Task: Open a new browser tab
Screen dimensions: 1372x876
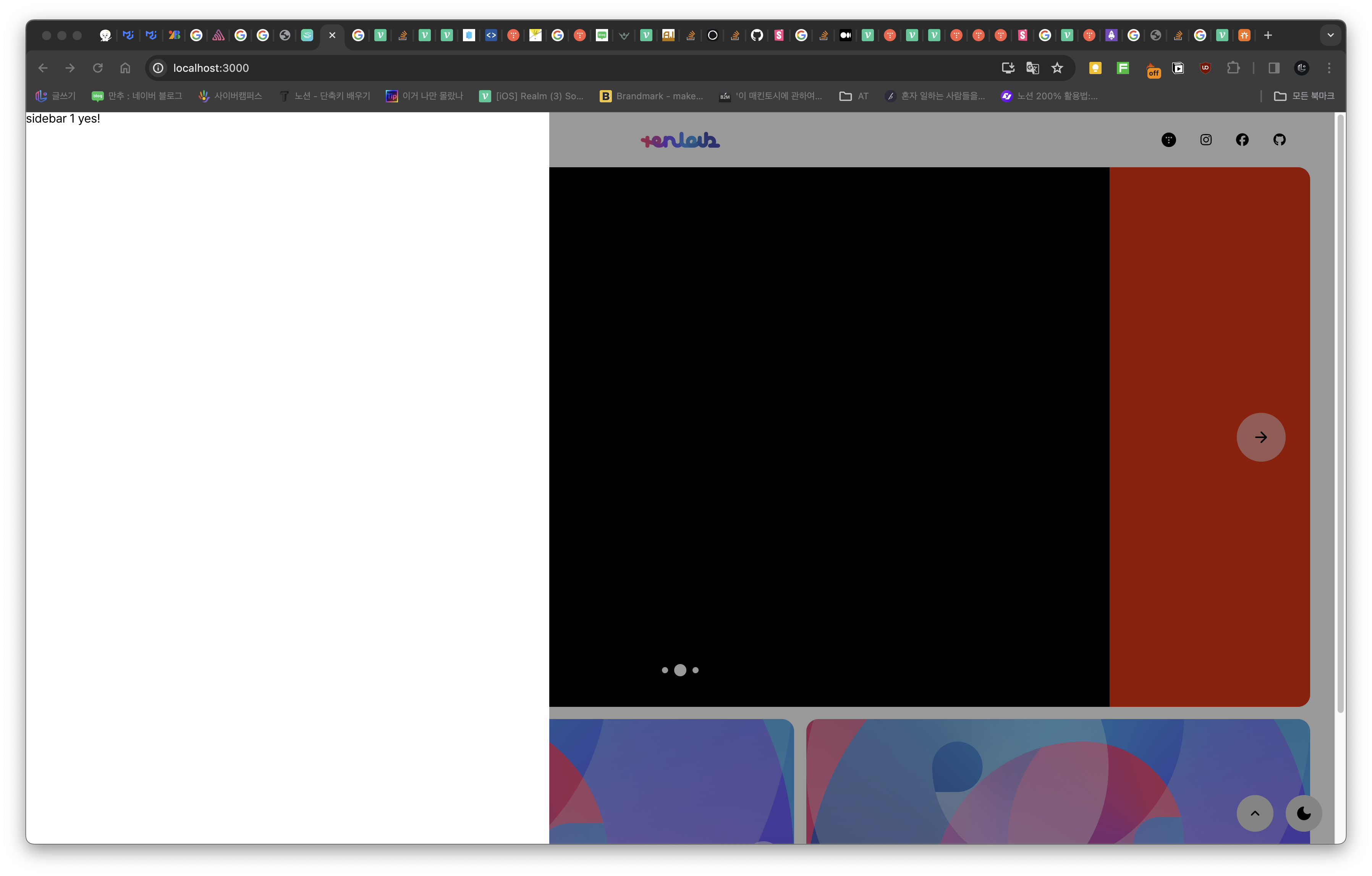Action: [x=1268, y=35]
